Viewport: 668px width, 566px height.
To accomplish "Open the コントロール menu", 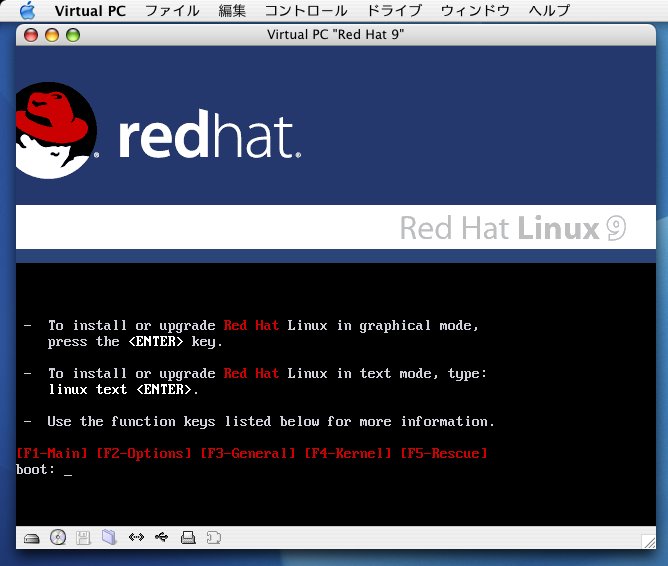I will tap(306, 11).
